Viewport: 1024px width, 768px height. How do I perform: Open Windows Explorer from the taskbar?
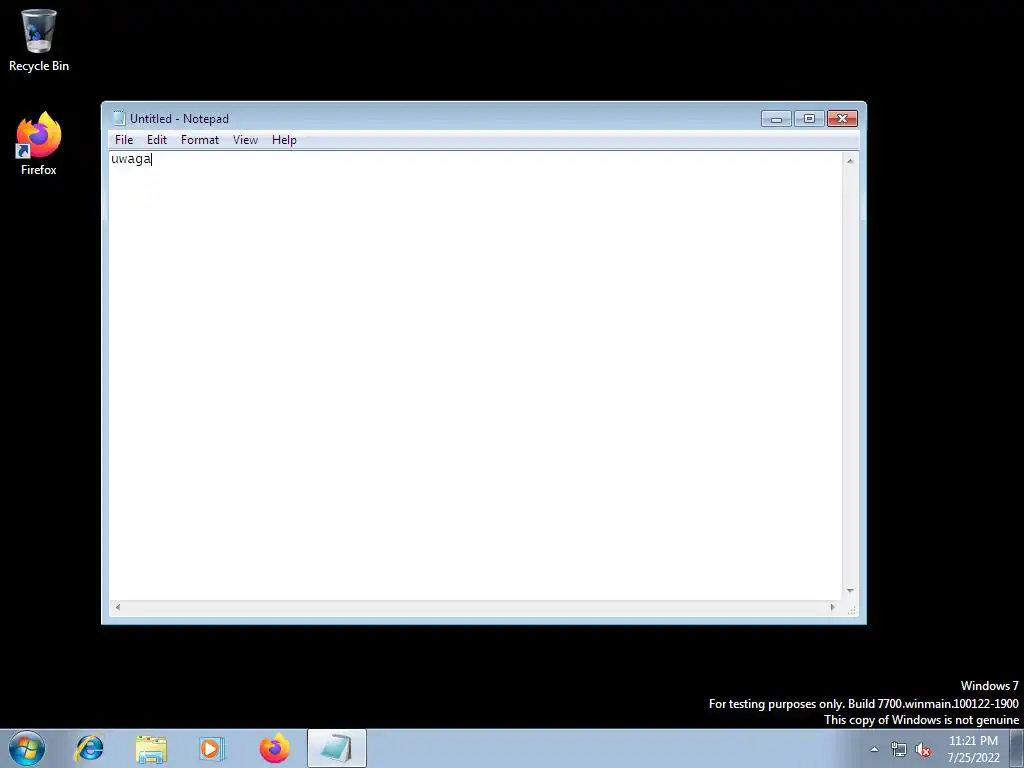151,748
